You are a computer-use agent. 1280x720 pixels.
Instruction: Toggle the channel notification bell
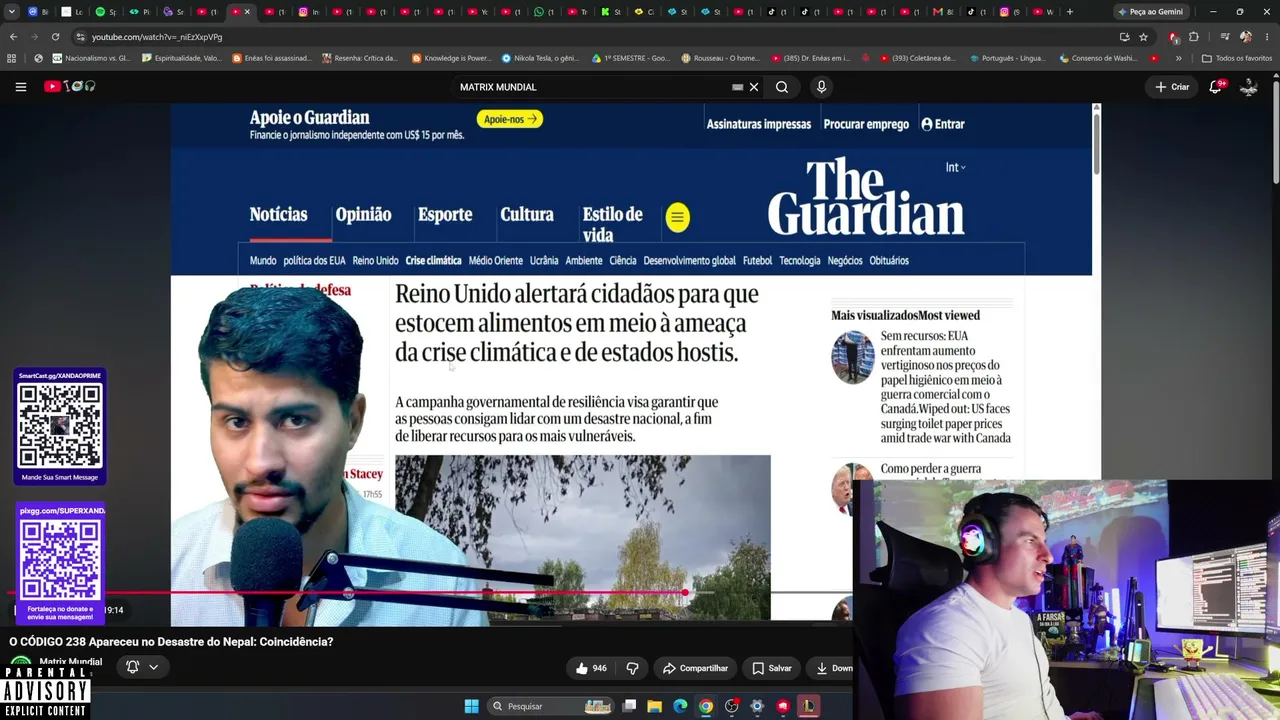point(132,666)
